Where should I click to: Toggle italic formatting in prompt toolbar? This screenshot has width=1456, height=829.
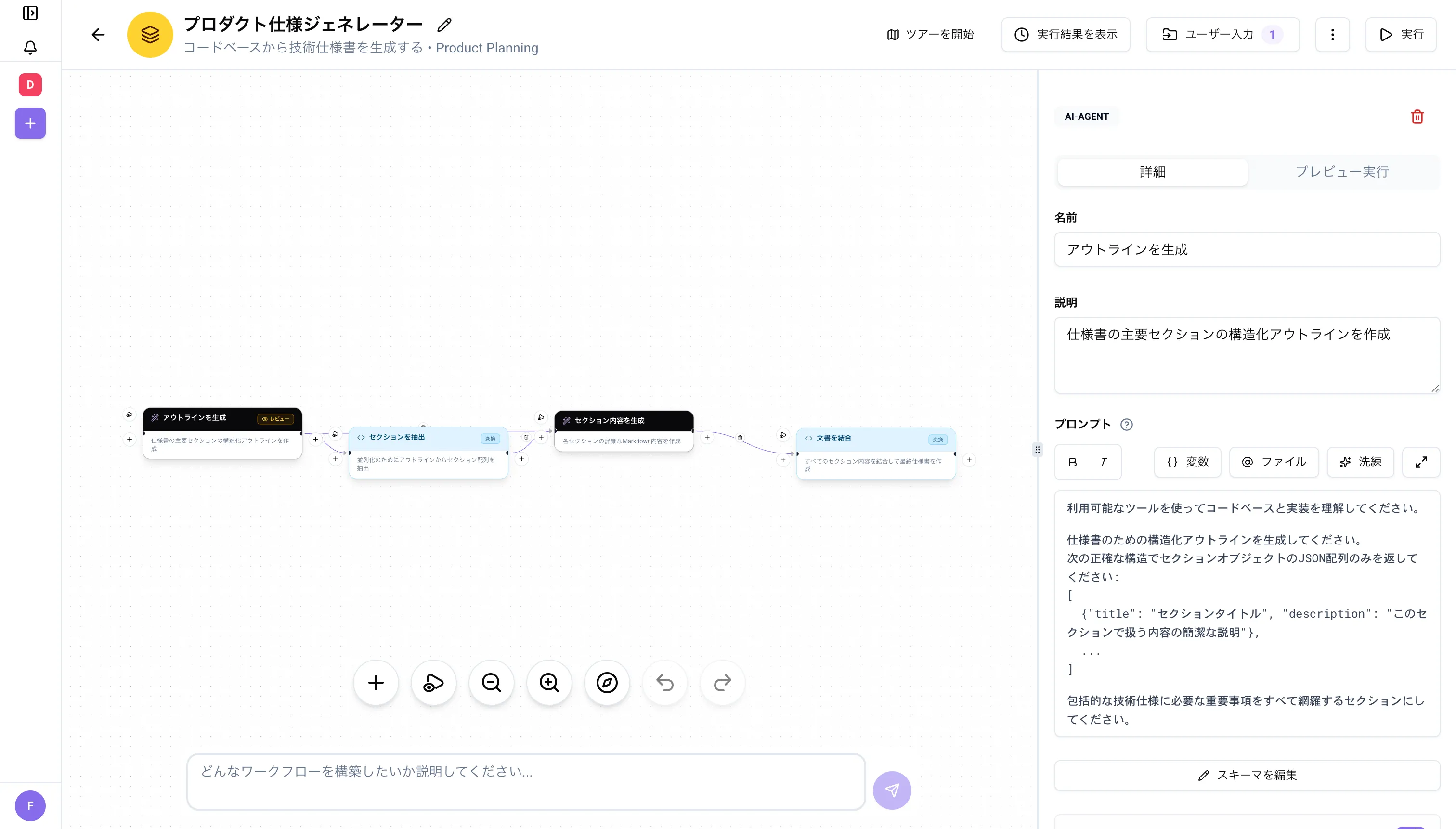pyautogui.click(x=1103, y=462)
